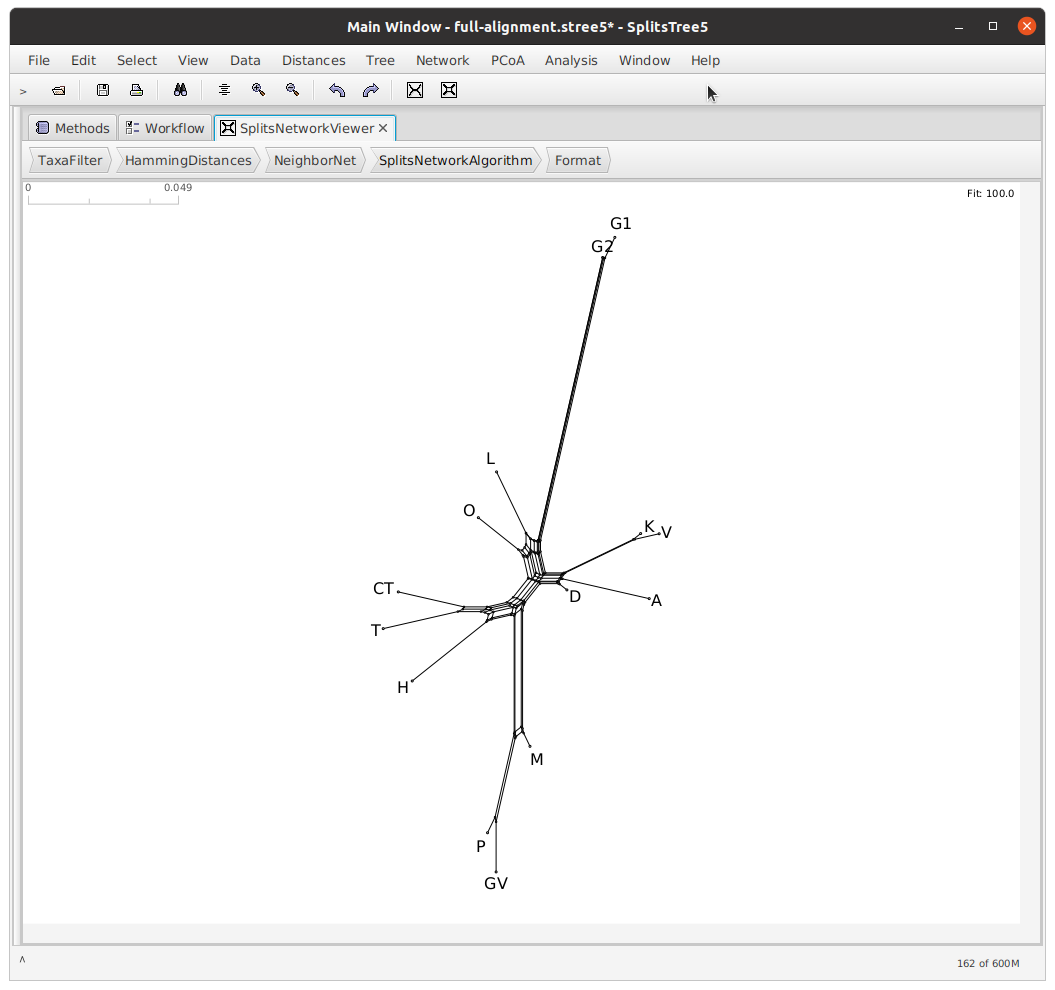
Task: Expand the bottom pane with the ^ arrow
Action: [22, 960]
